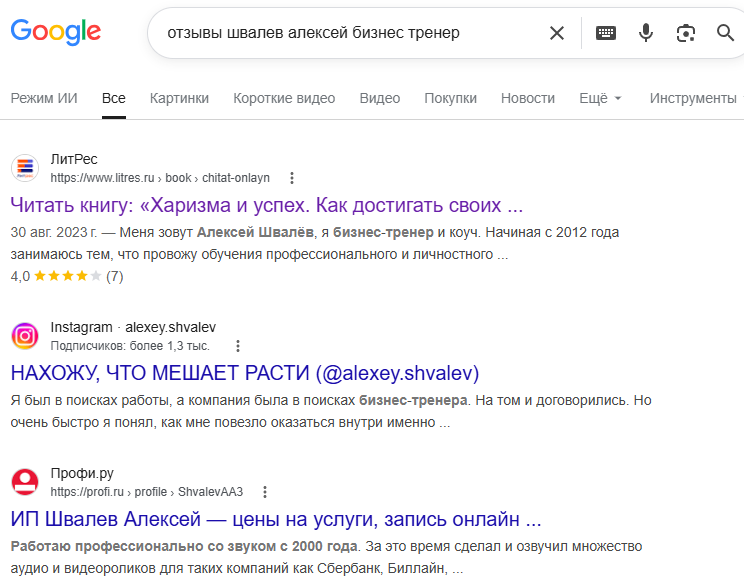Open the Картинки tab
The height and width of the screenshot is (580, 744).
[x=179, y=98]
